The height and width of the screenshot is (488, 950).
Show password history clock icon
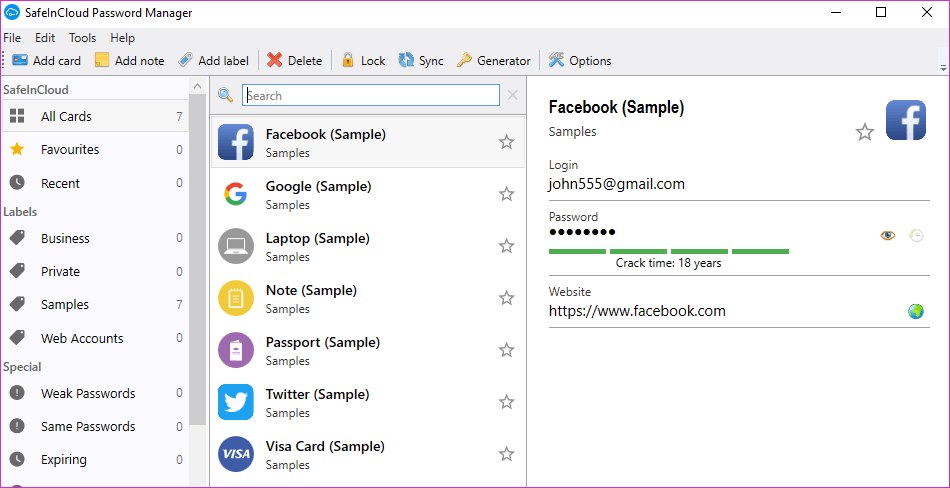(917, 236)
